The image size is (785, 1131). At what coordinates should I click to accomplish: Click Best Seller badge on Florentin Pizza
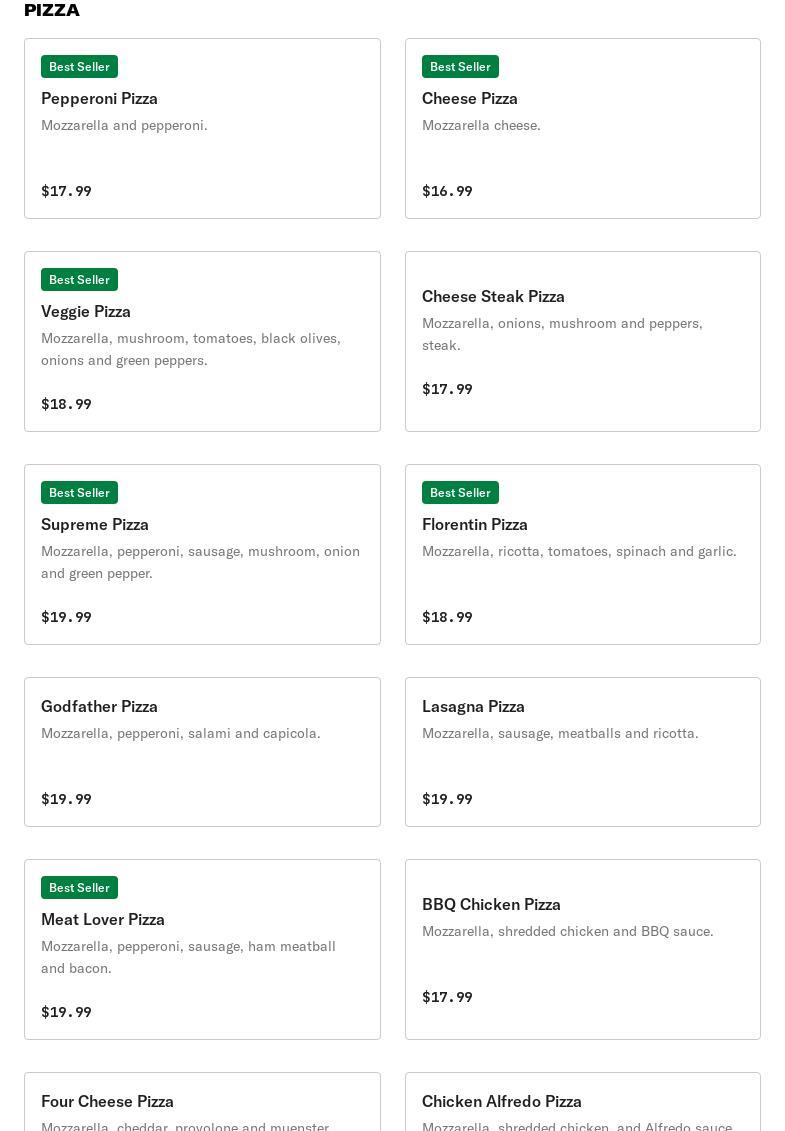(460, 492)
